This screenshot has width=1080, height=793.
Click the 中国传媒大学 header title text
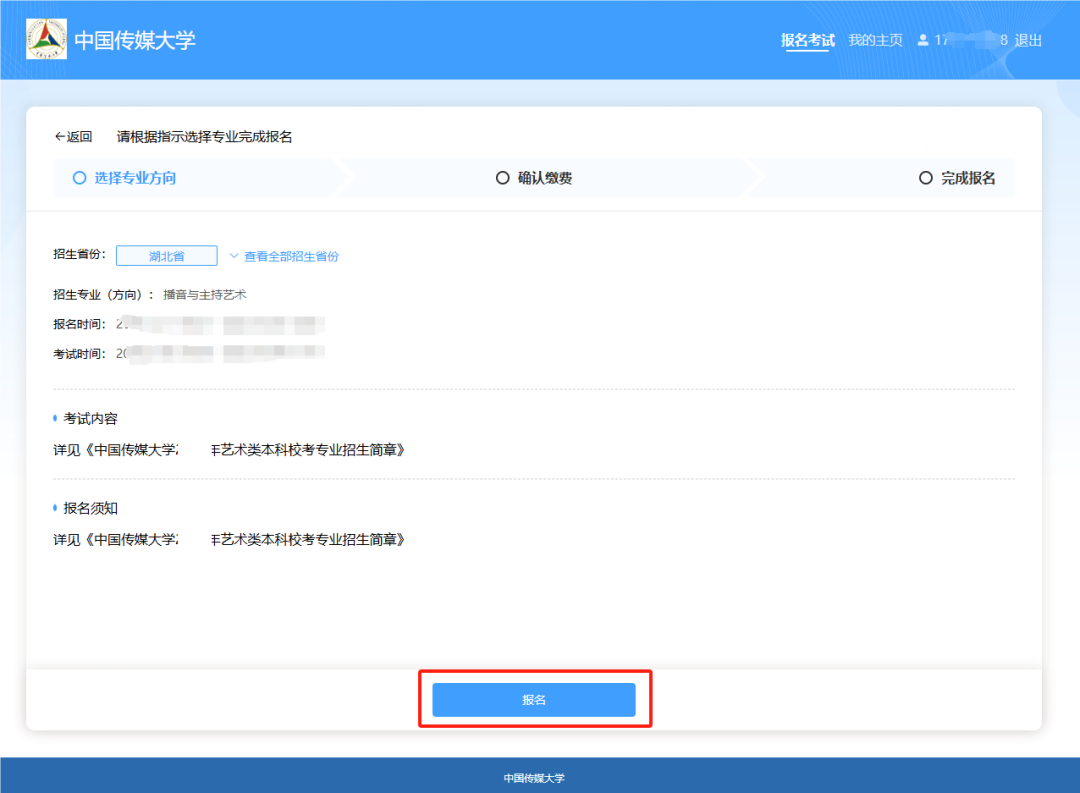tap(135, 41)
